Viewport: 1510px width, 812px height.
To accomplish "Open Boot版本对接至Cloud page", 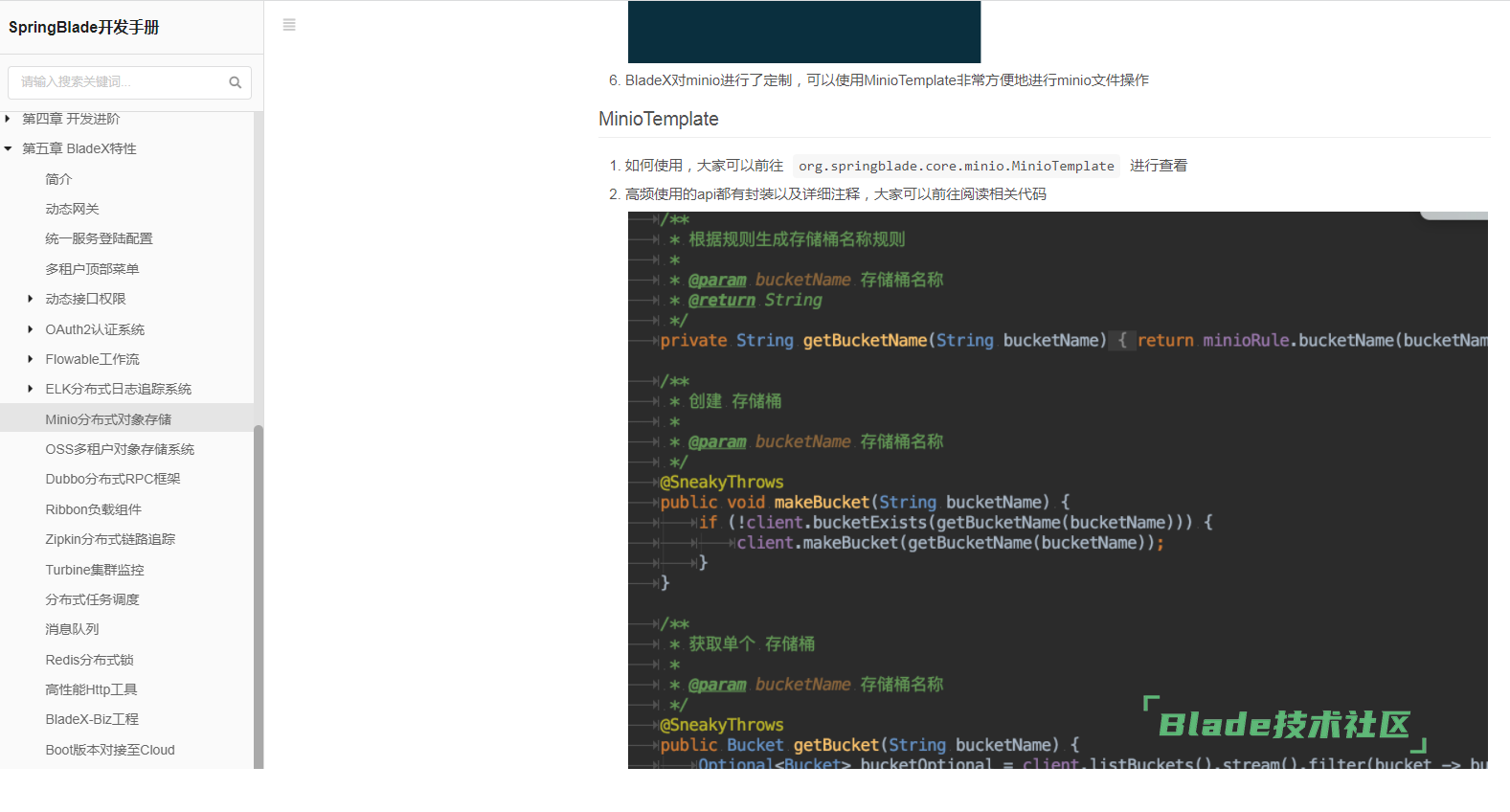I will pos(110,750).
